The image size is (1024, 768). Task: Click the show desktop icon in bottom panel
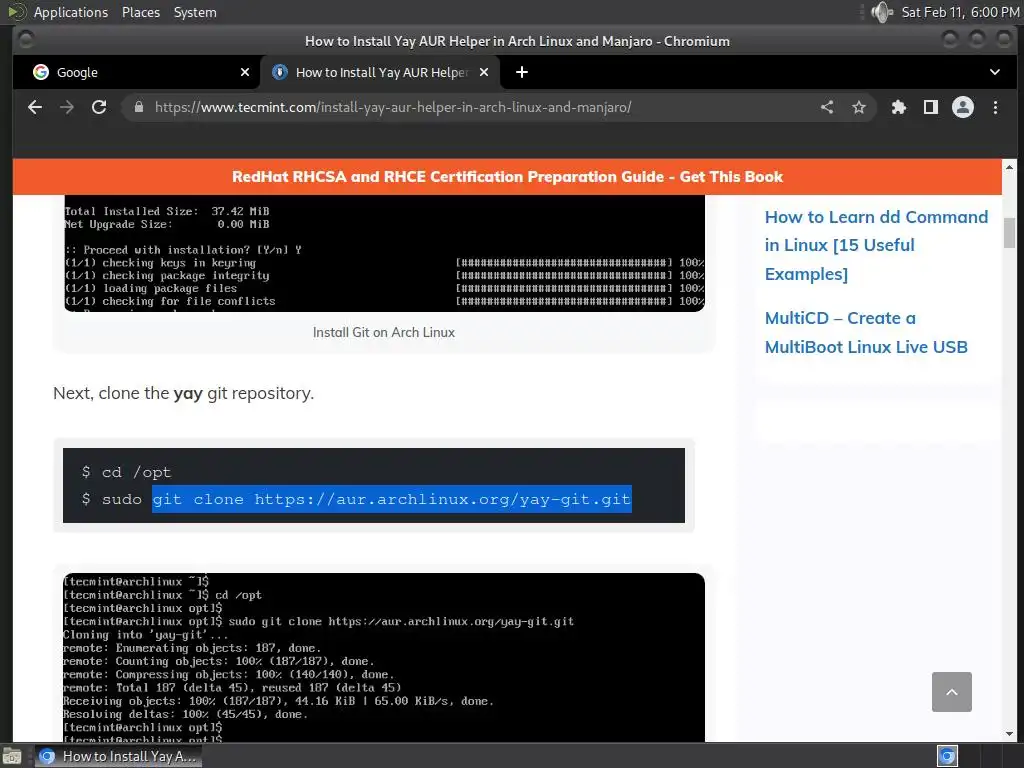coord(12,756)
